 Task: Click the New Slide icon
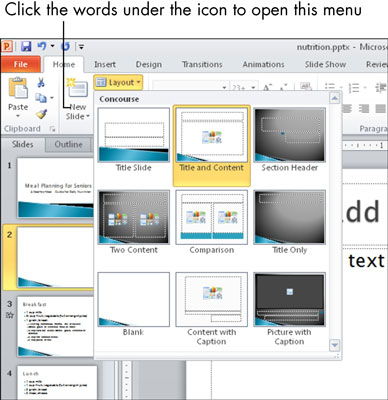[x=77, y=88]
